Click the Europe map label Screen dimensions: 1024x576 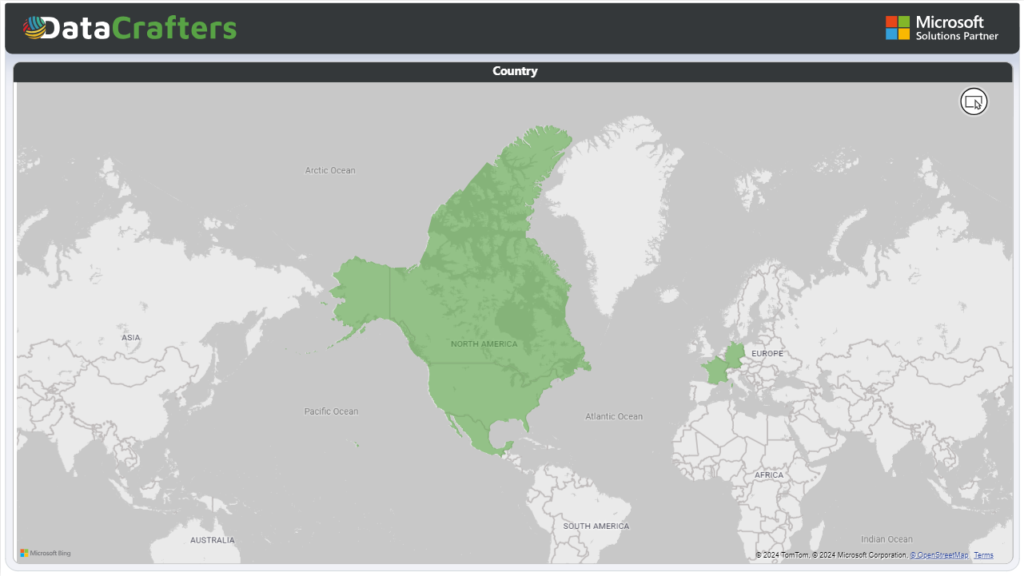[x=767, y=354]
